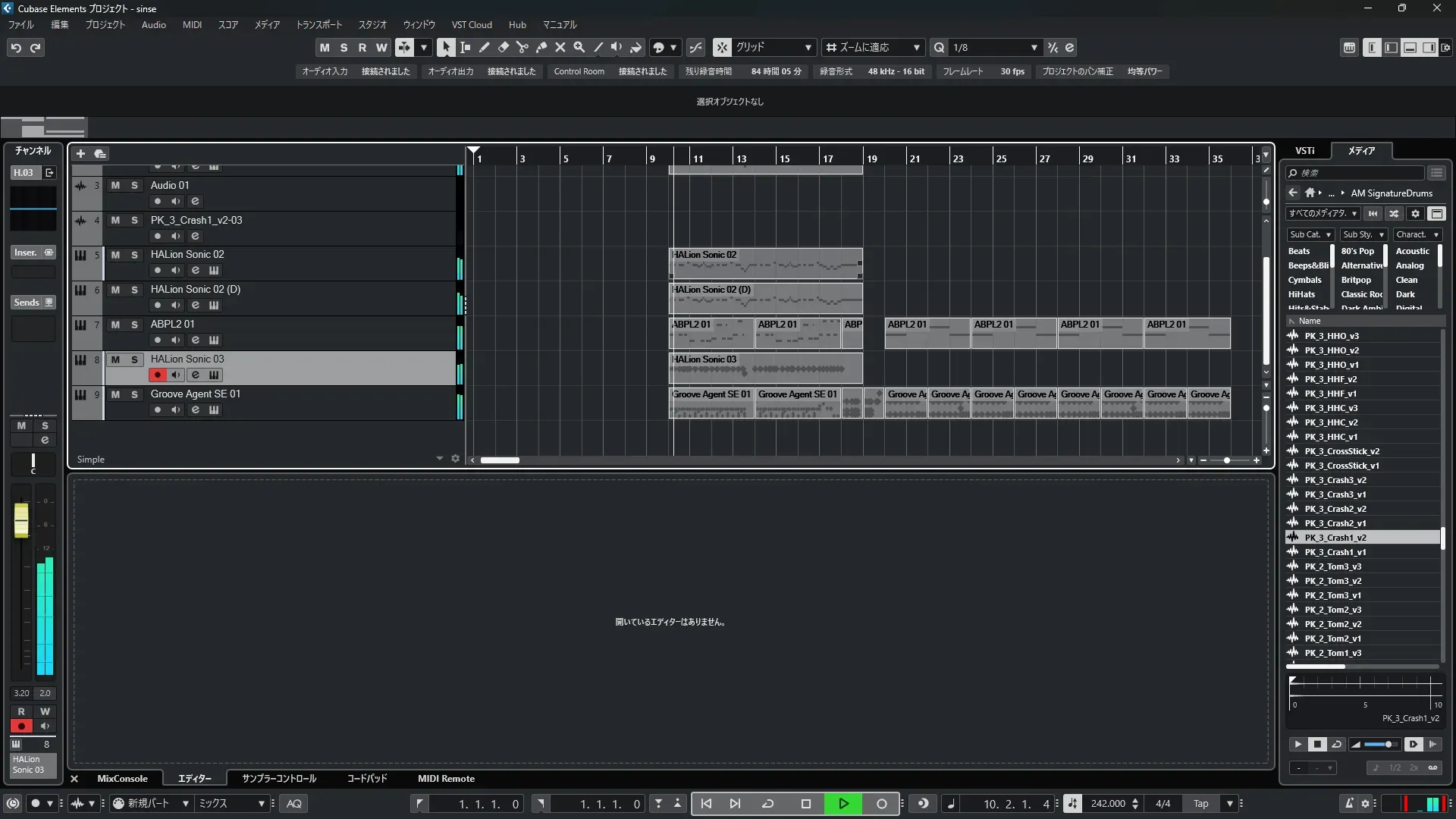
Task: Select the Draw pencil tool
Action: click(485, 47)
